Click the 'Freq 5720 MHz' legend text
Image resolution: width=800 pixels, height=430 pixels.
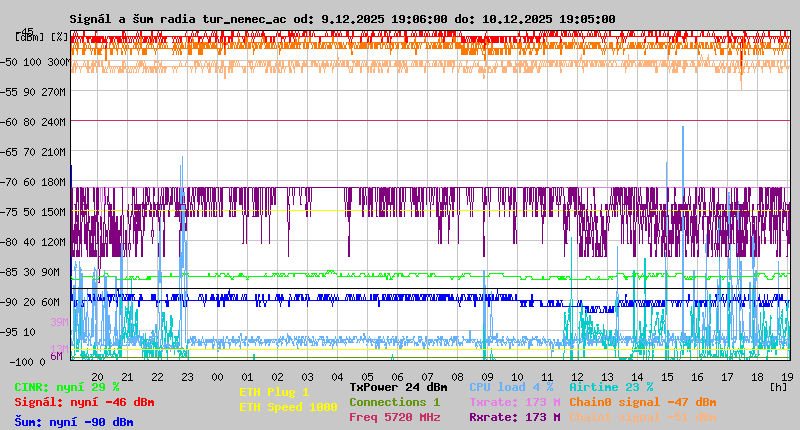pos(395,417)
